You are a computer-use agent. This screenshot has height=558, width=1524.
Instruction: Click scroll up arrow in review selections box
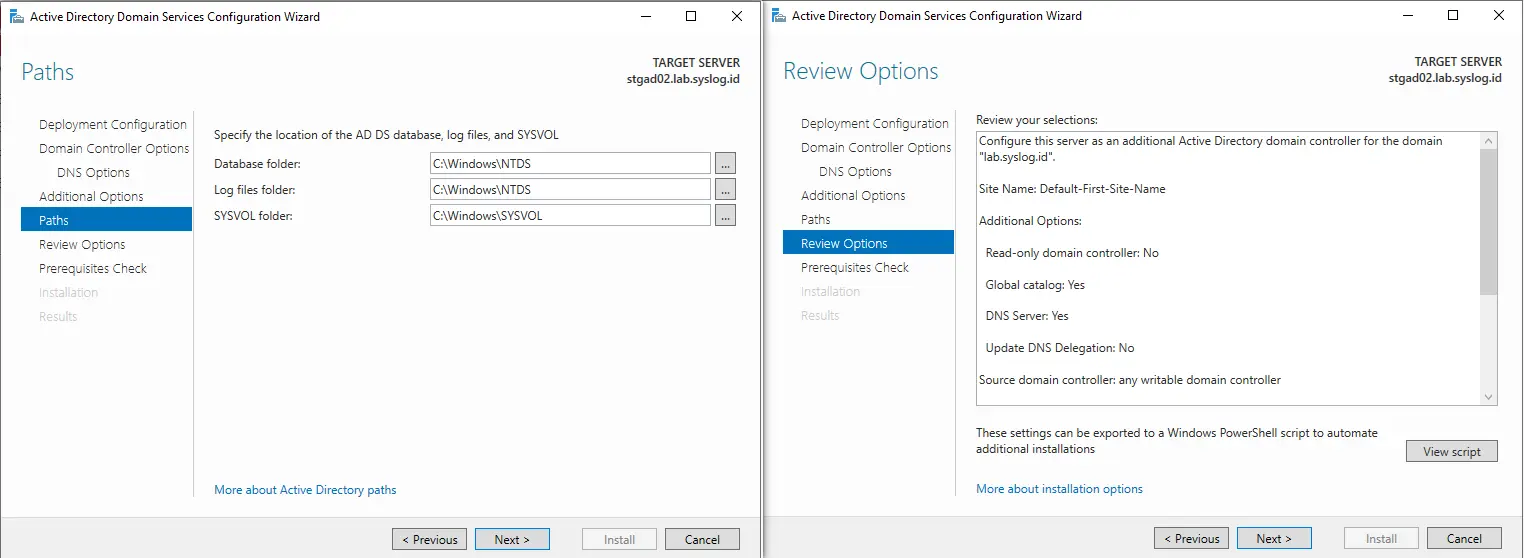click(1489, 141)
